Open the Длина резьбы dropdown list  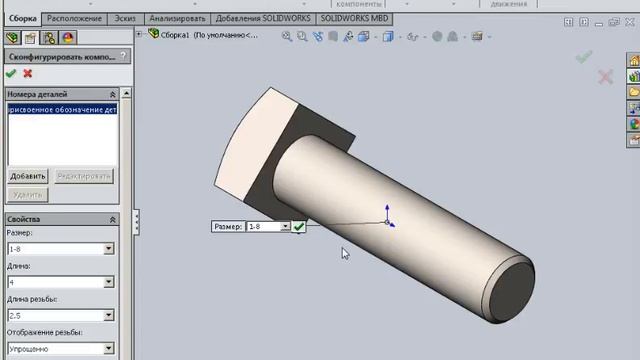109,316
